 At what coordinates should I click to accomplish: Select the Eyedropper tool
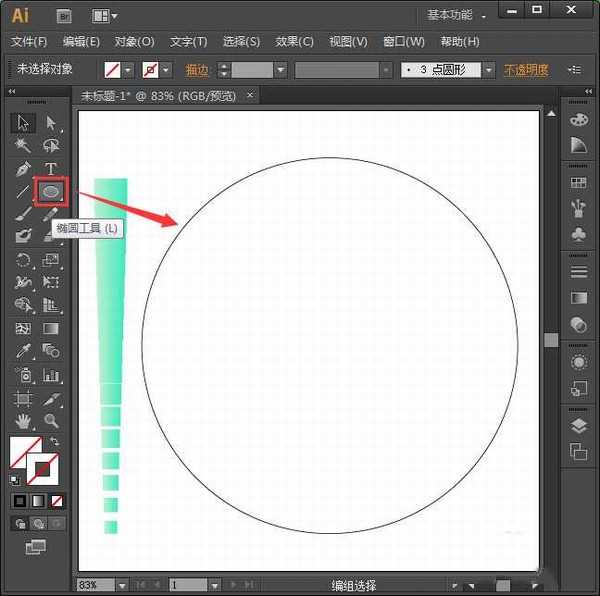point(24,351)
